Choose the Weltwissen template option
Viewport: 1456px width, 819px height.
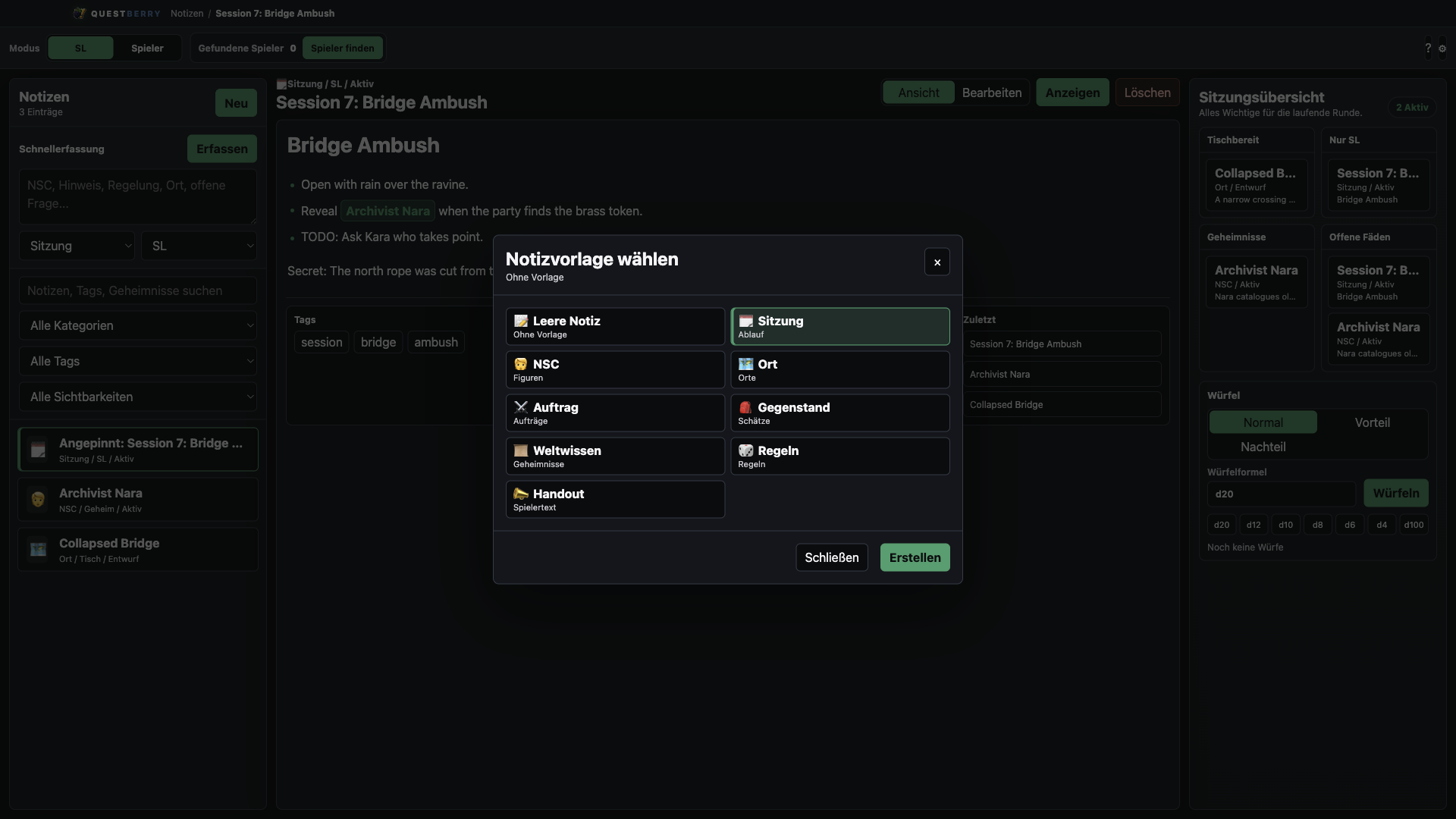[615, 457]
